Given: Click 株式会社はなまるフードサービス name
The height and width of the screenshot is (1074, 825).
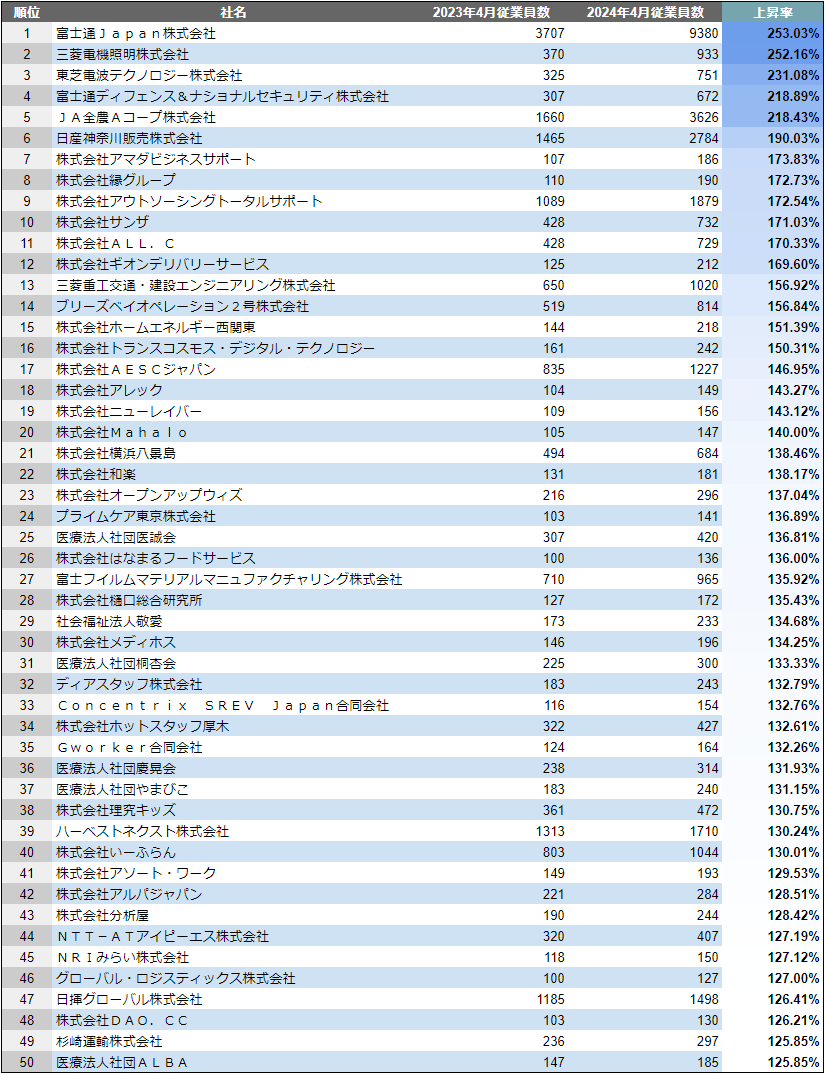Looking at the screenshot, I should click(x=156, y=559).
